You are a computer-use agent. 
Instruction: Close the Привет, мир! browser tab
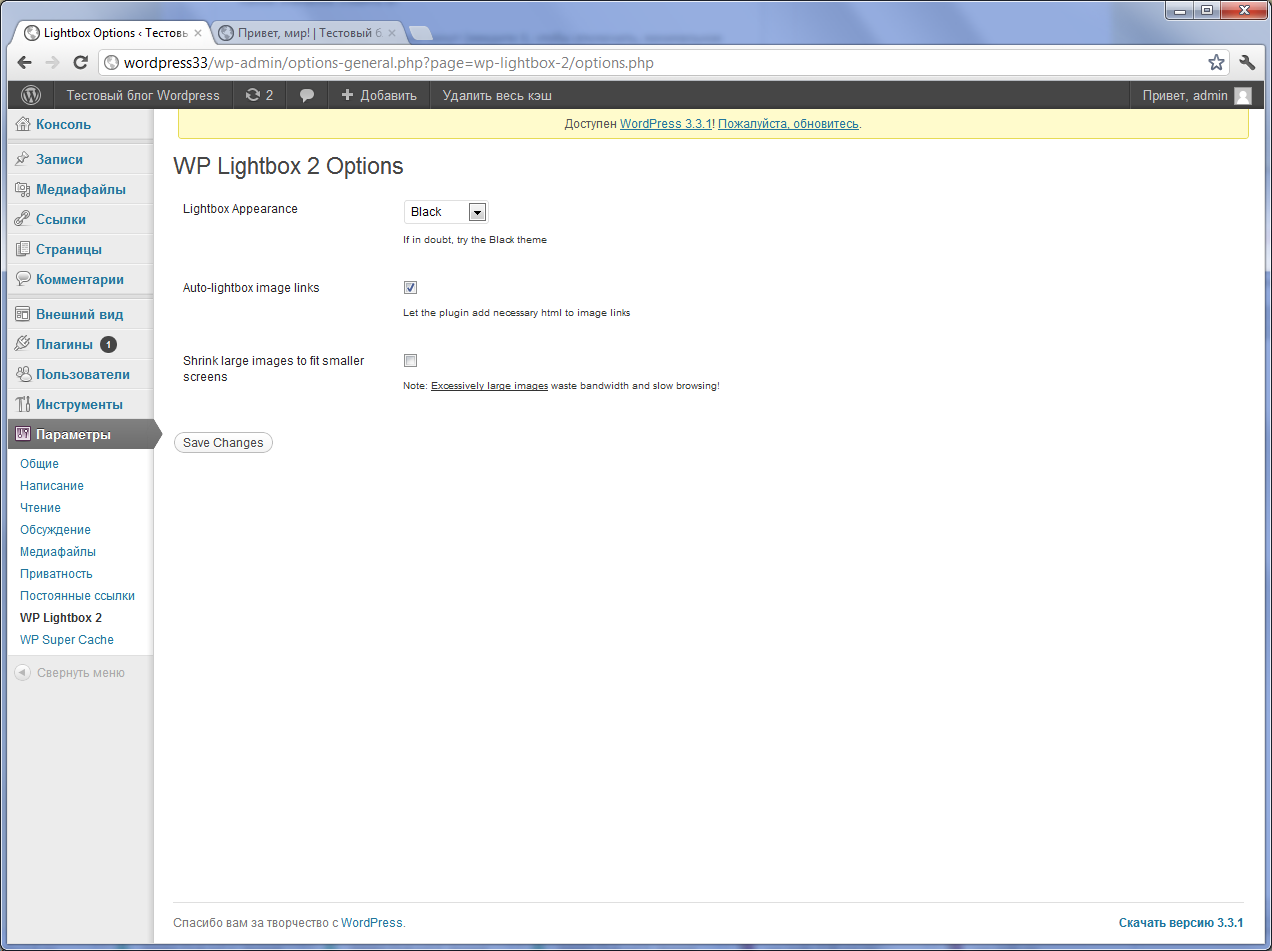pos(391,33)
